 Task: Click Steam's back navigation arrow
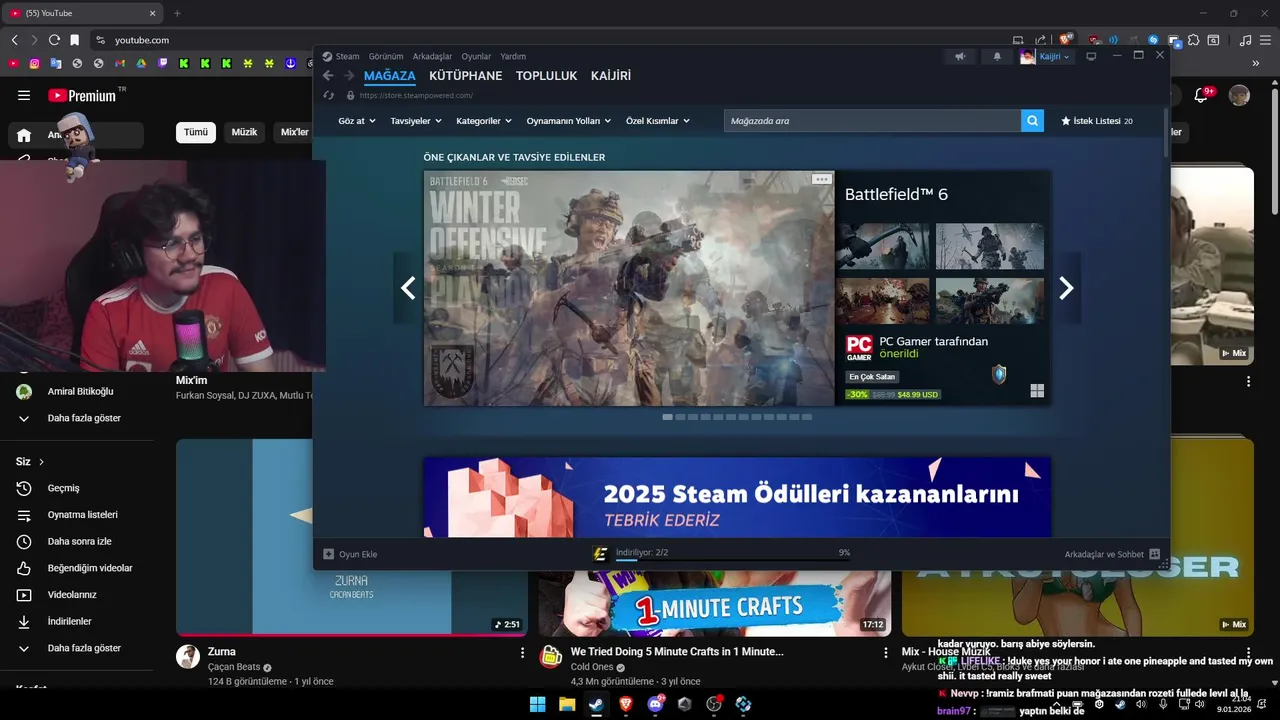[x=328, y=76]
